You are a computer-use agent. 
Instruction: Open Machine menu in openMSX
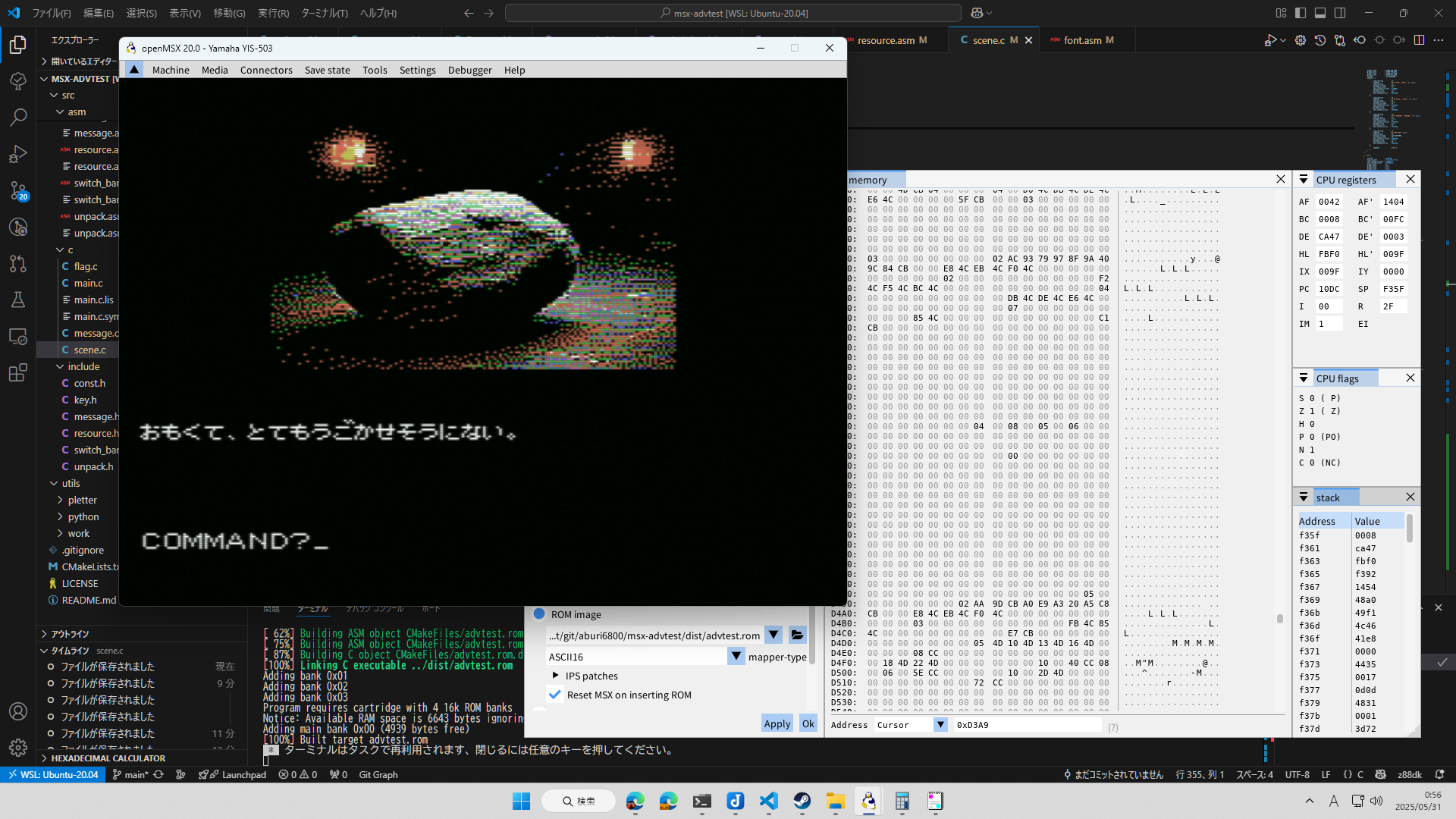pos(171,70)
